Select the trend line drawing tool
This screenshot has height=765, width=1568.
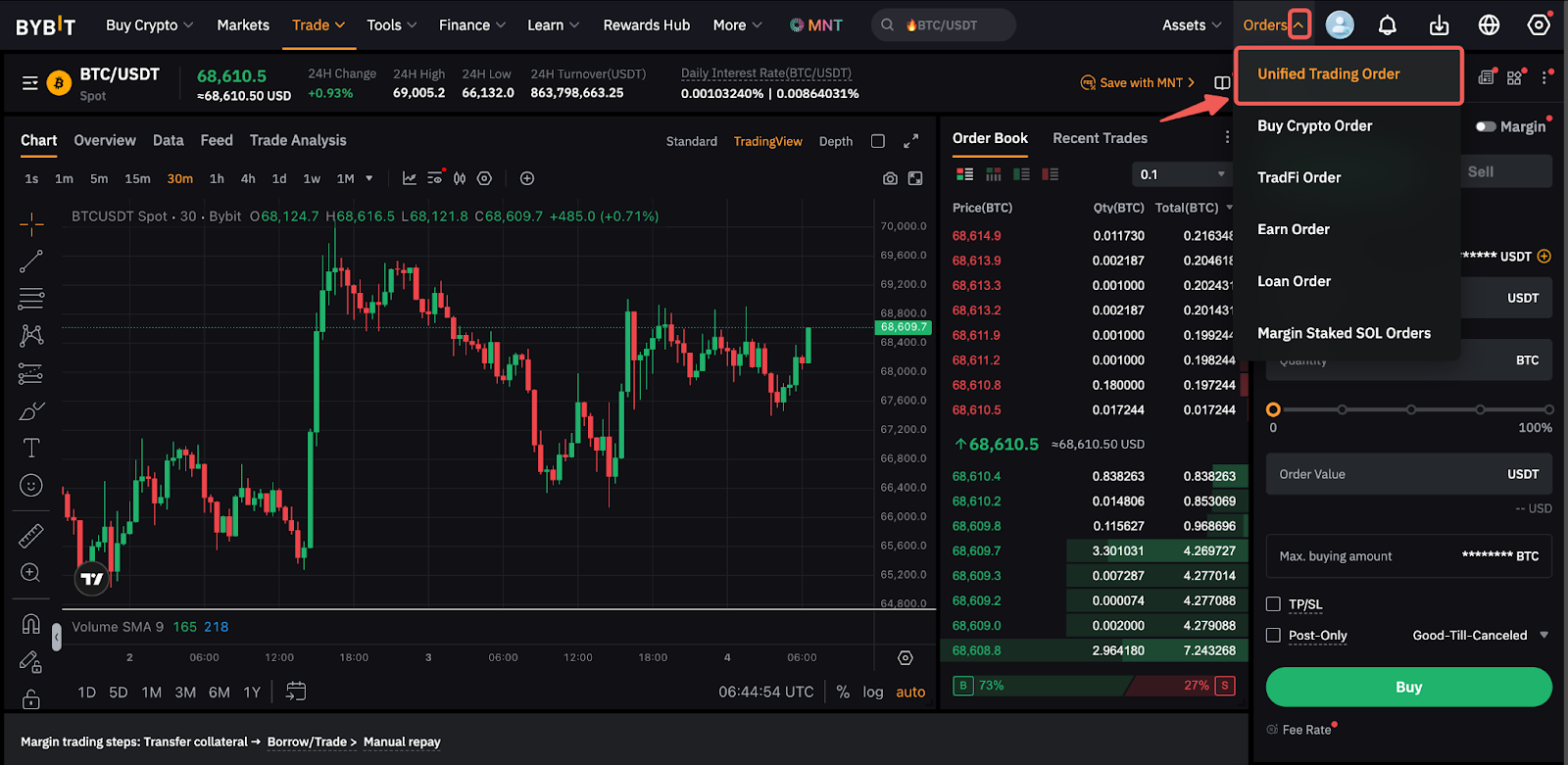31,261
